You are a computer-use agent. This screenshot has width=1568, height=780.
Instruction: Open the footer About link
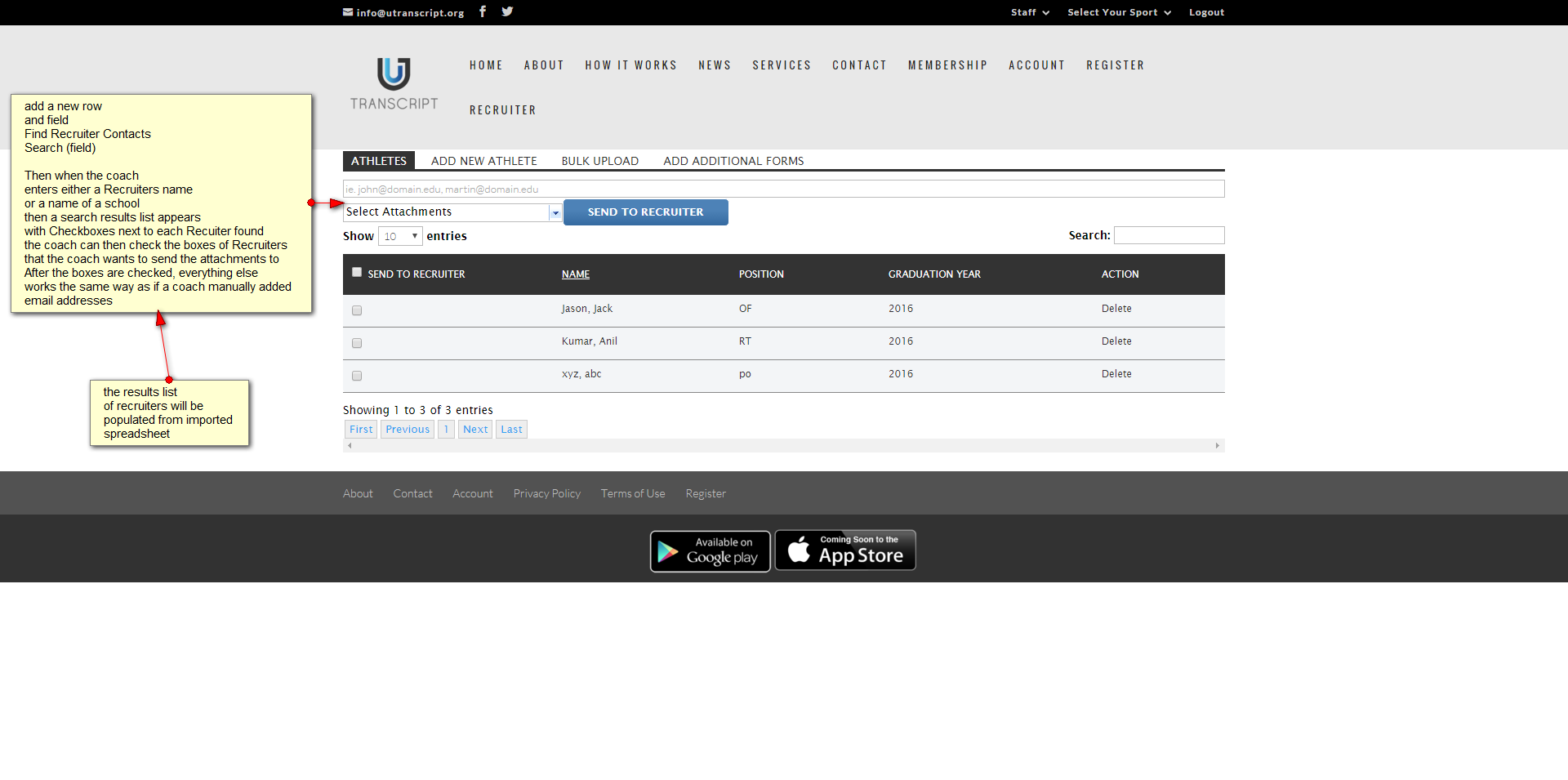point(358,493)
